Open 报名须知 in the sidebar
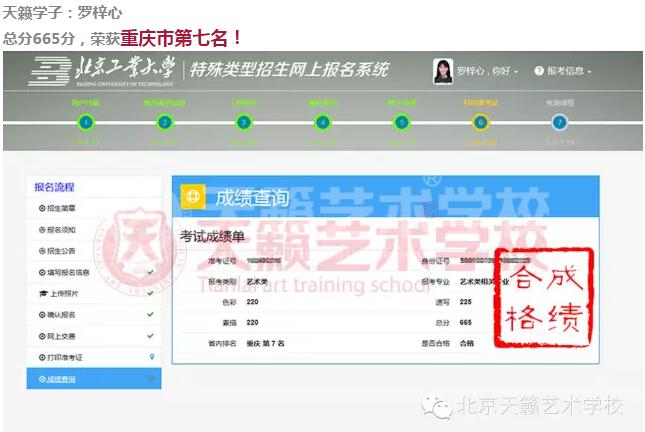Image resolution: width=645 pixels, height=432 pixels. click(62, 229)
